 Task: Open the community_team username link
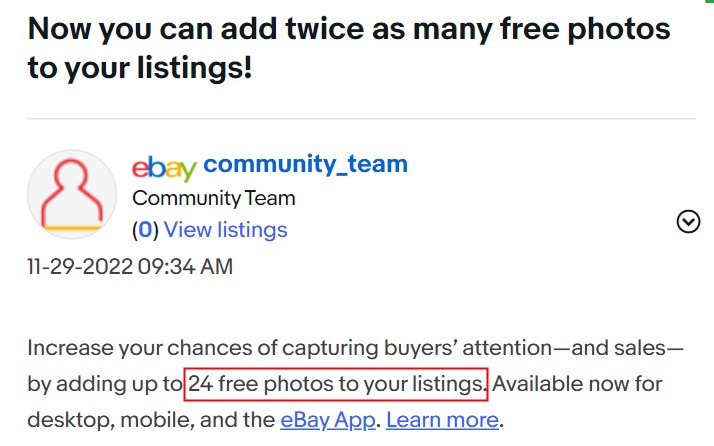pyautogui.click(x=305, y=164)
